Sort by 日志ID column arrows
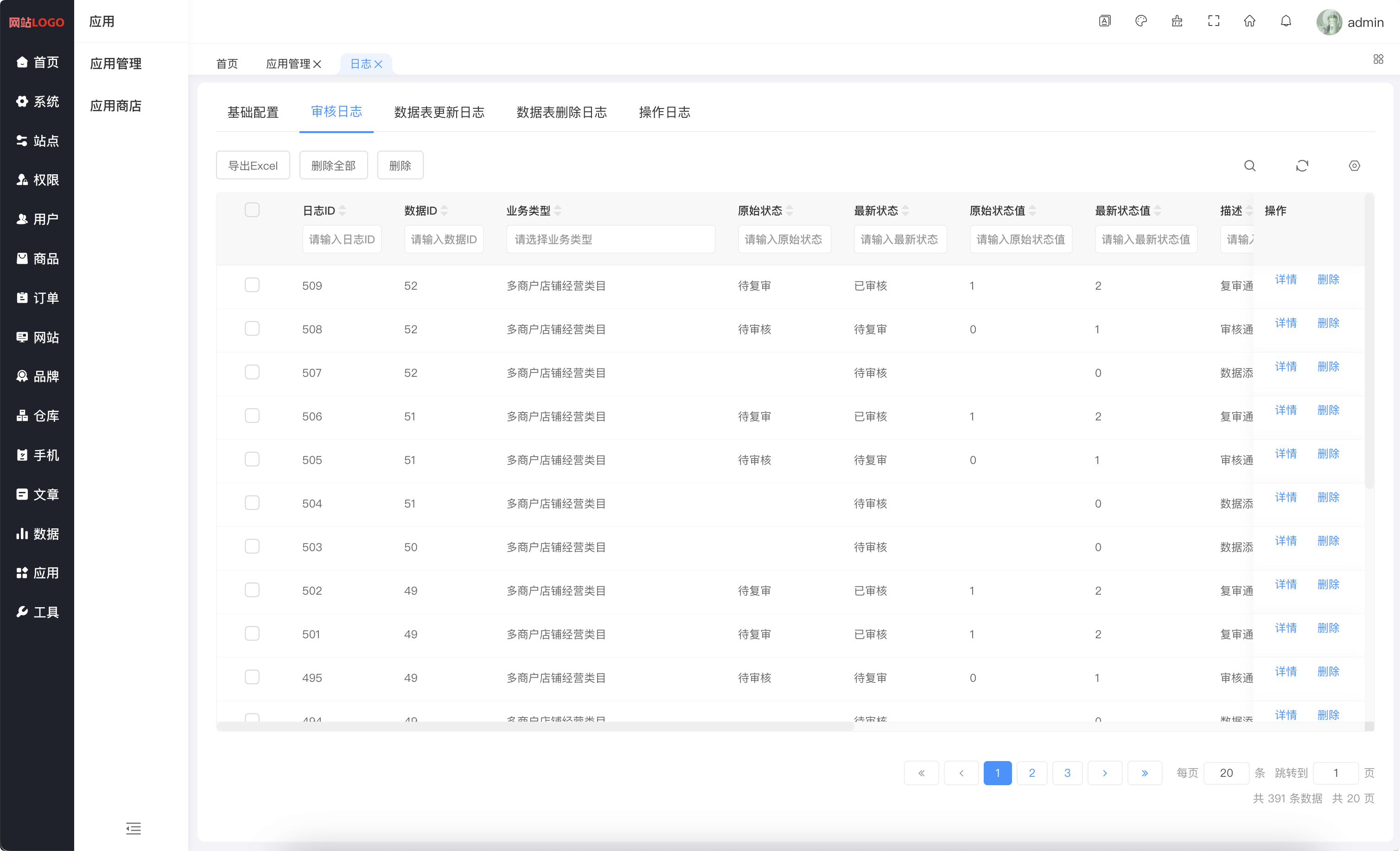This screenshot has width=1400, height=851. coord(343,211)
